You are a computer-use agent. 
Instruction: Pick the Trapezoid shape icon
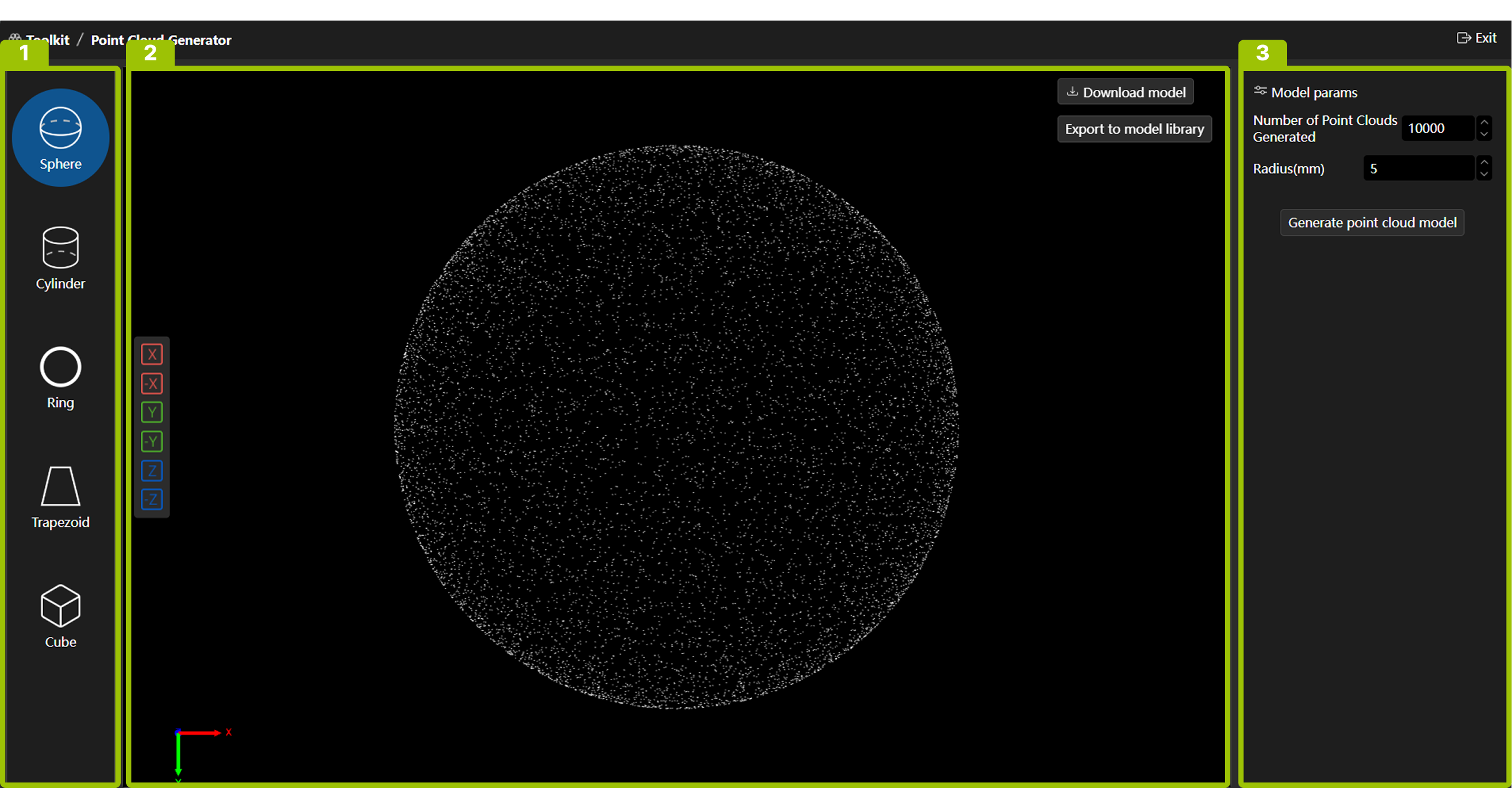[x=60, y=496]
